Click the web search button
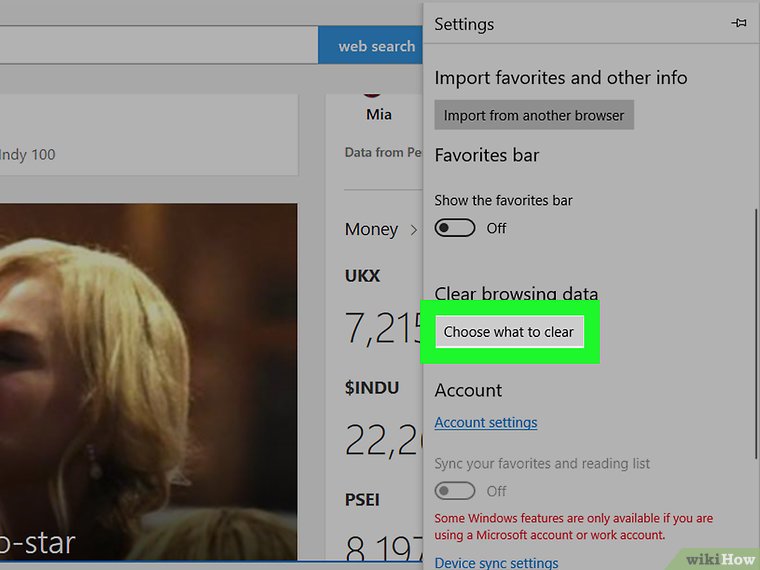Viewport: 760px width, 570px height. (x=370, y=46)
